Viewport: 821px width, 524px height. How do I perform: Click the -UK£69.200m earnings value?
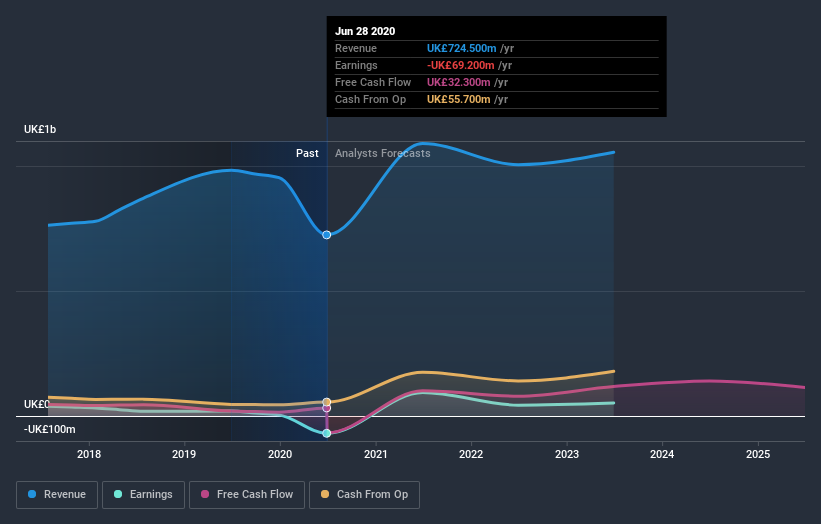(461, 65)
